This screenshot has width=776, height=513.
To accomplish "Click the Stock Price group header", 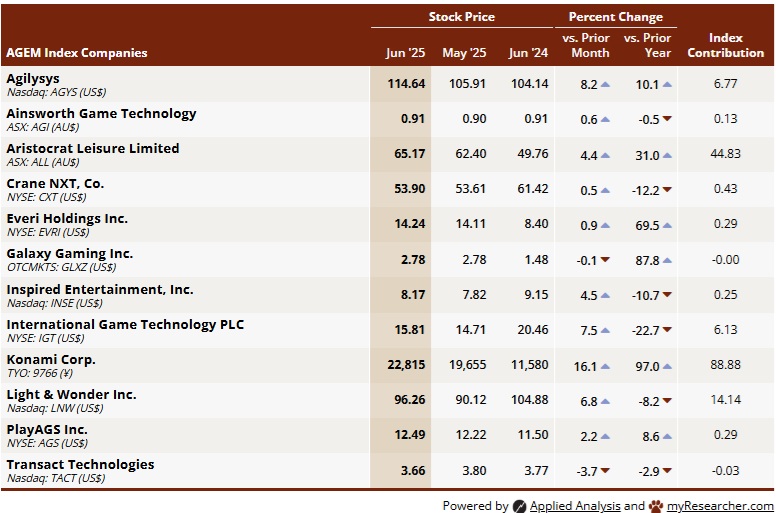I will 462,17.
